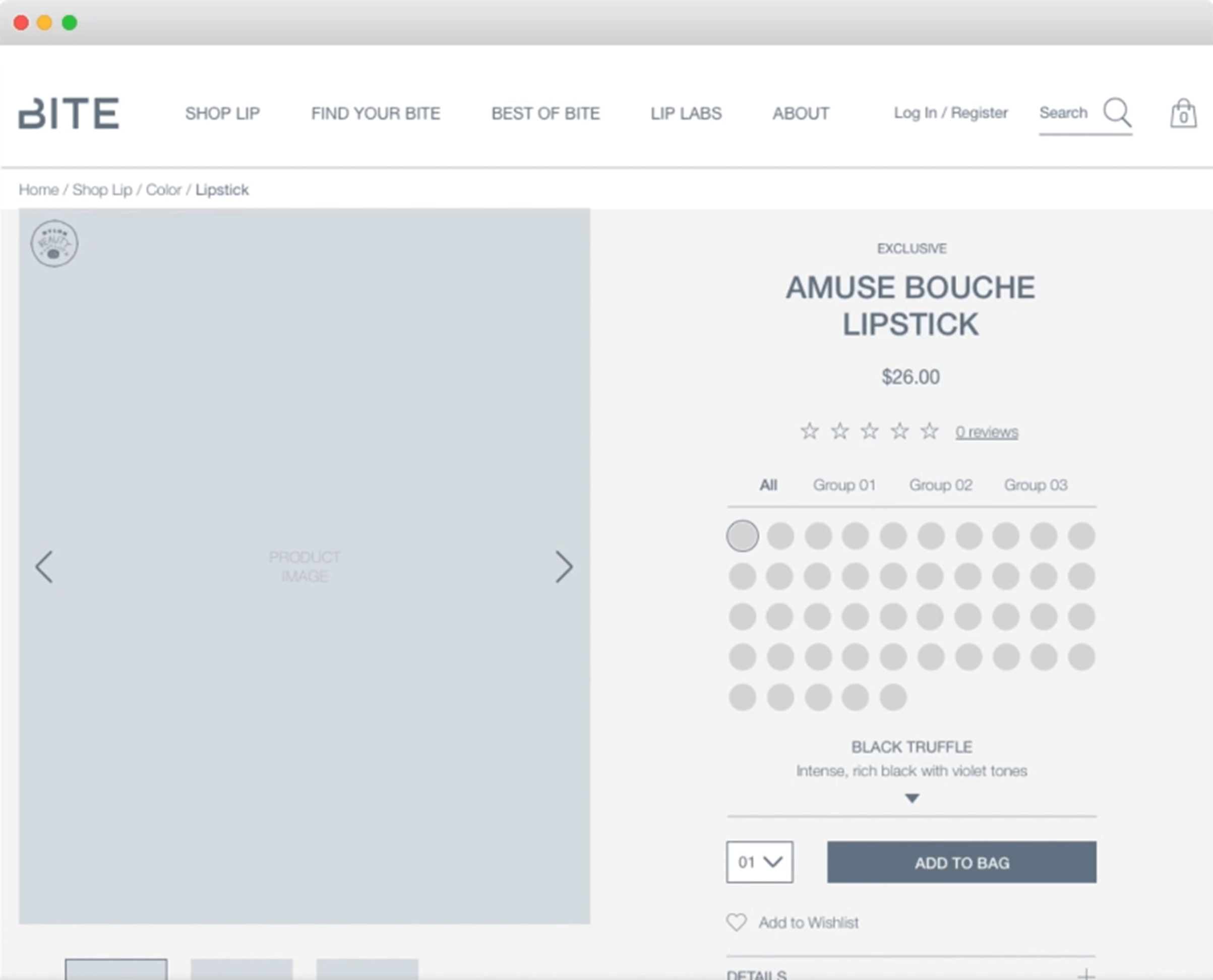Image resolution: width=1213 pixels, height=980 pixels.
Task: Open the SHOP LIP menu
Action: (x=222, y=113)
